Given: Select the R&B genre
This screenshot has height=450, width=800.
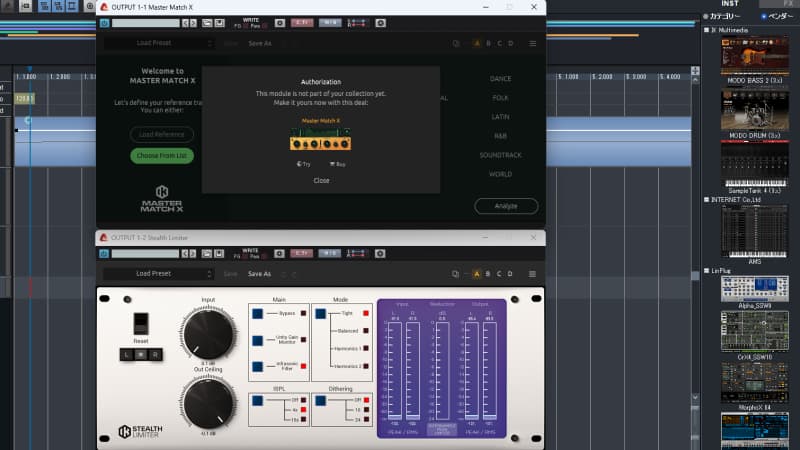Looking at the screenshot, I should pyautogui.click(x=501, y=136).
